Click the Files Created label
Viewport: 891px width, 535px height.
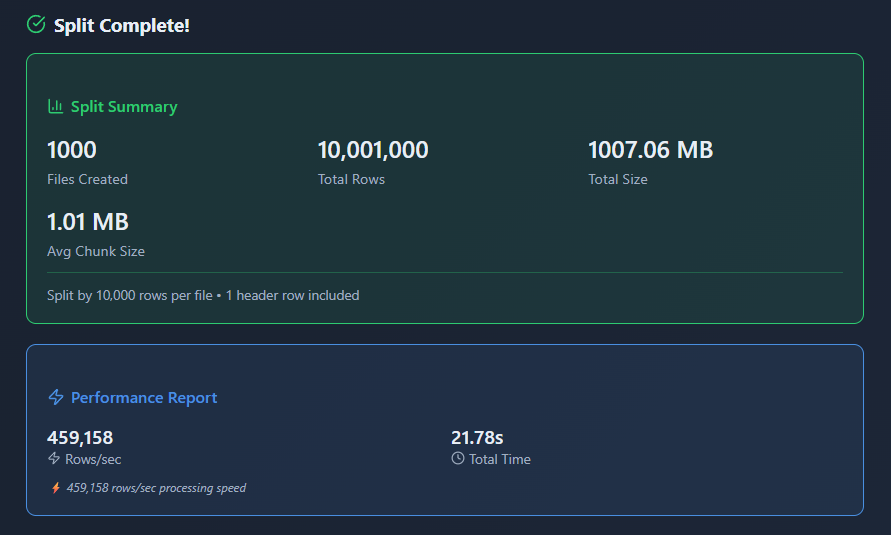pos(87,180)
